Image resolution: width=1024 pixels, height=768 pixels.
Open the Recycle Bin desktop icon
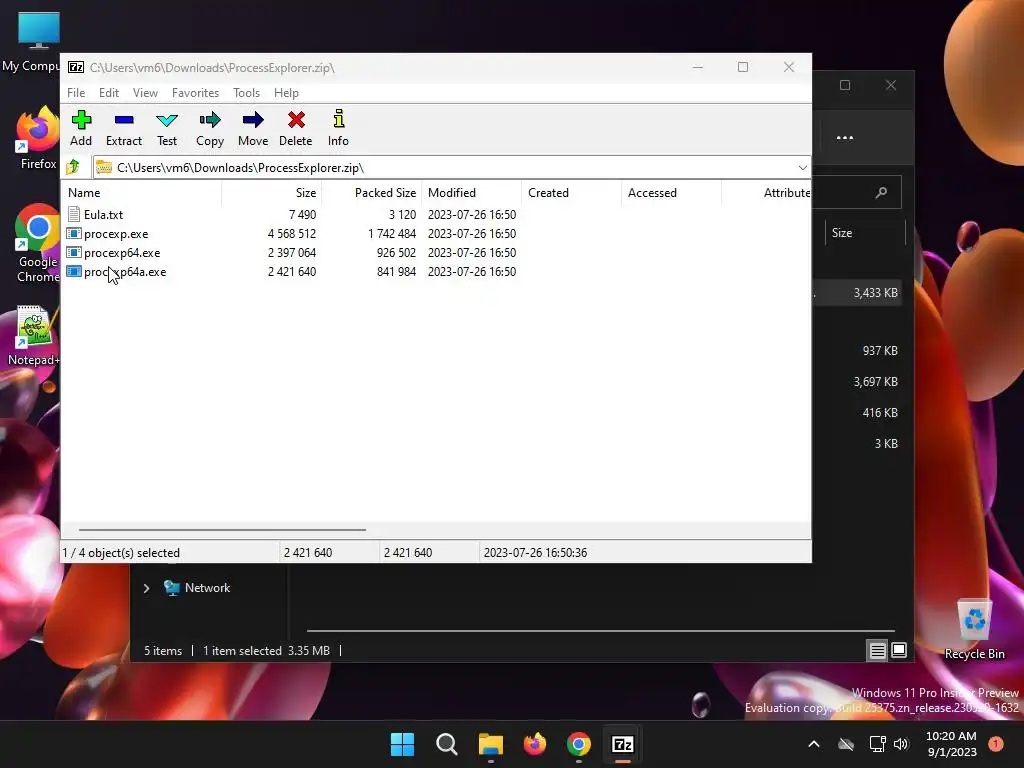point(974,630)
